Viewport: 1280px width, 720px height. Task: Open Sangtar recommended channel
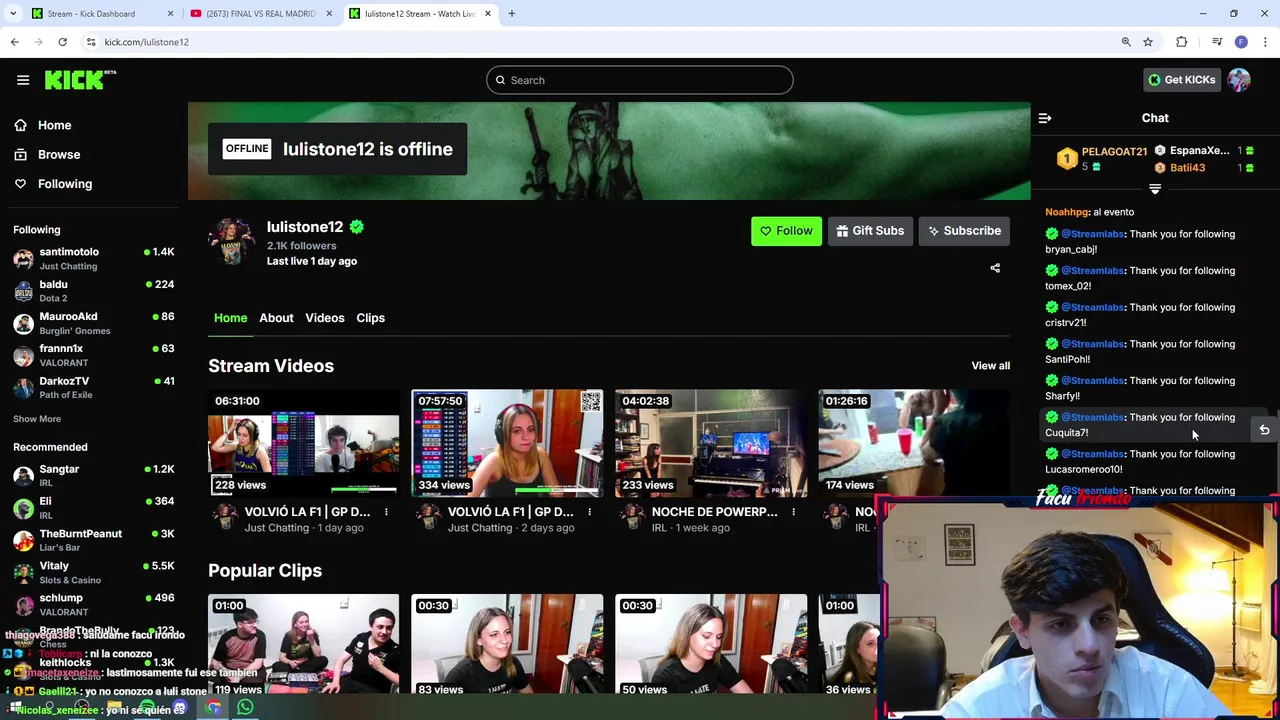94,476
